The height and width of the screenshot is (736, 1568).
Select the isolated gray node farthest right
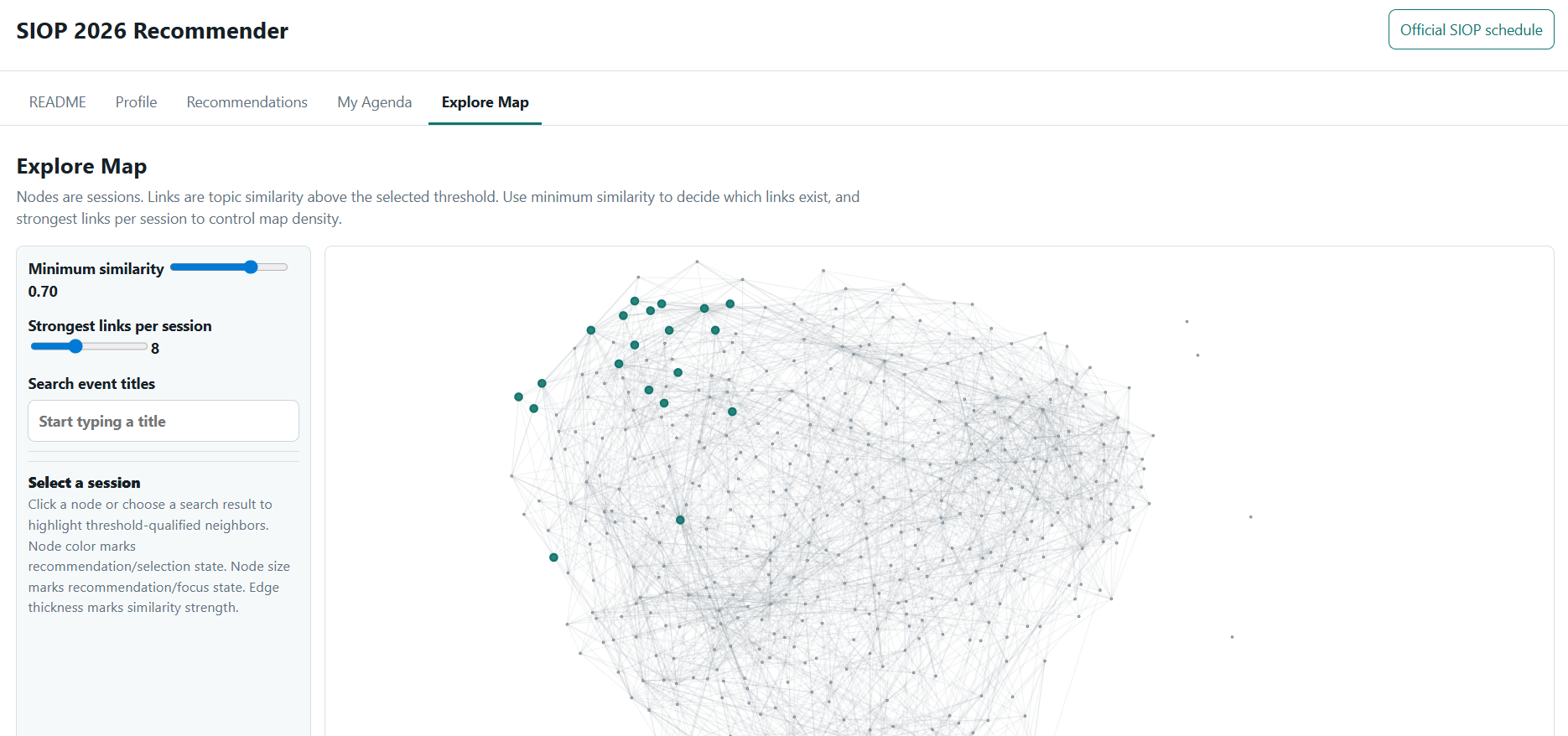1250,517
